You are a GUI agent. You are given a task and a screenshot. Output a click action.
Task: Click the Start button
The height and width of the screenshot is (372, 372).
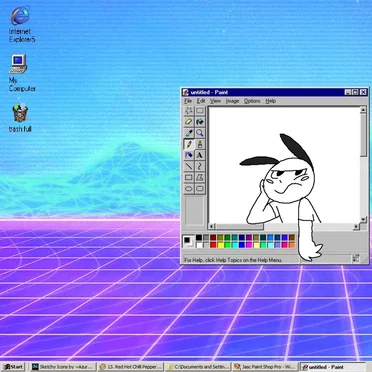tap(13, 367)
